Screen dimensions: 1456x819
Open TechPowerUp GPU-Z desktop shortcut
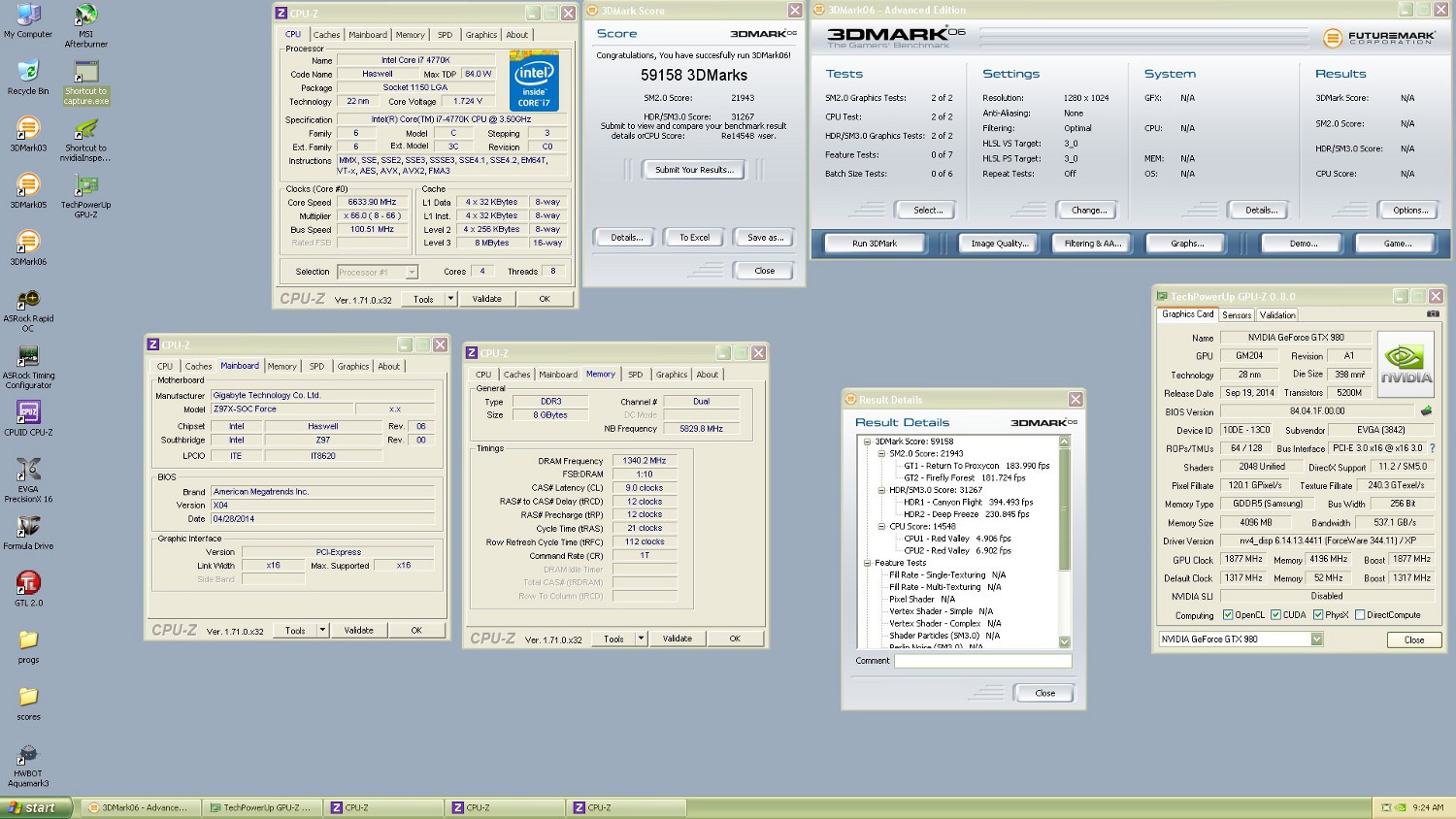click(x=86, y=196)
